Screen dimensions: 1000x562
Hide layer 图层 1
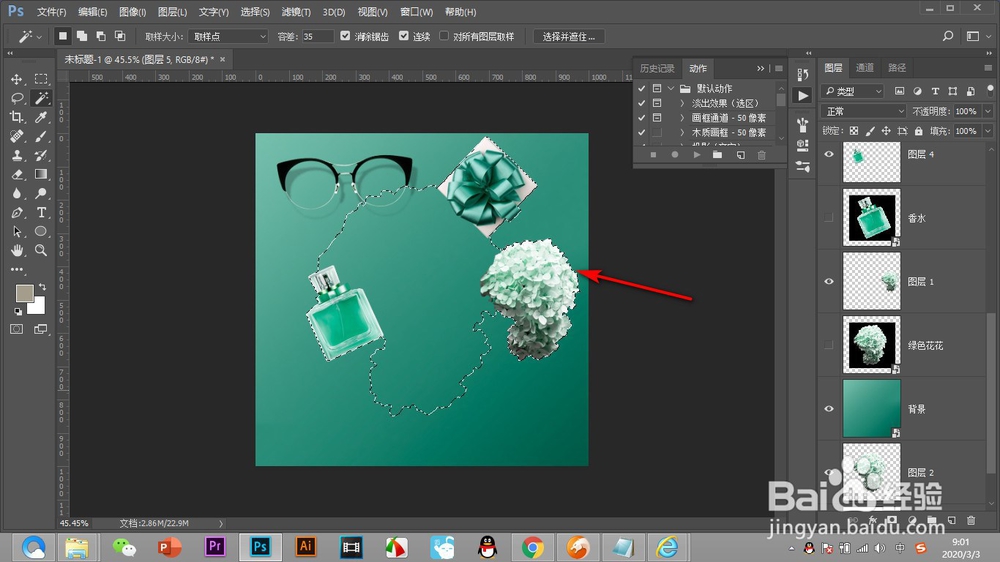tap(829, 281)
